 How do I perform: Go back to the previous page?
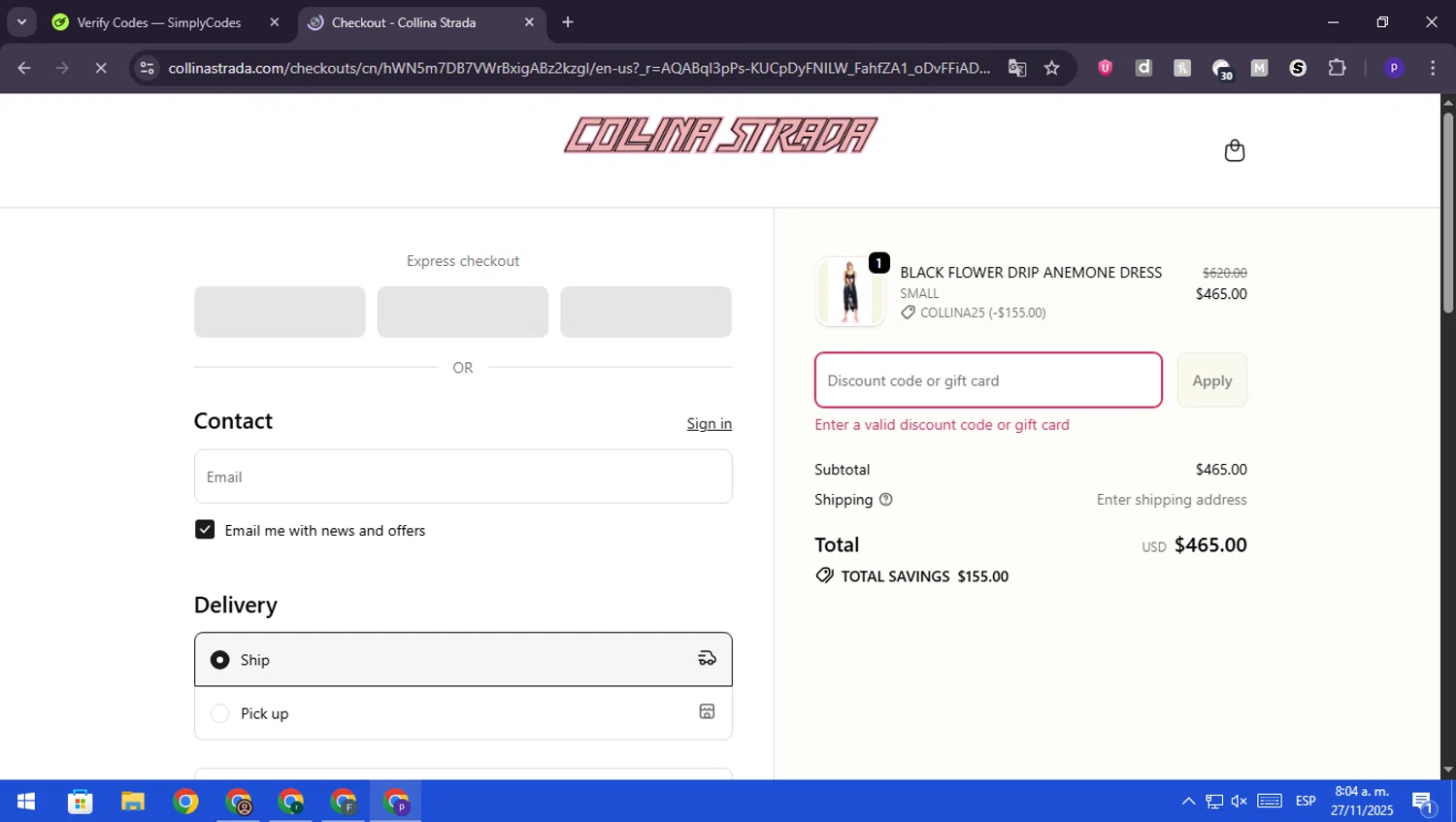(24, 68)
